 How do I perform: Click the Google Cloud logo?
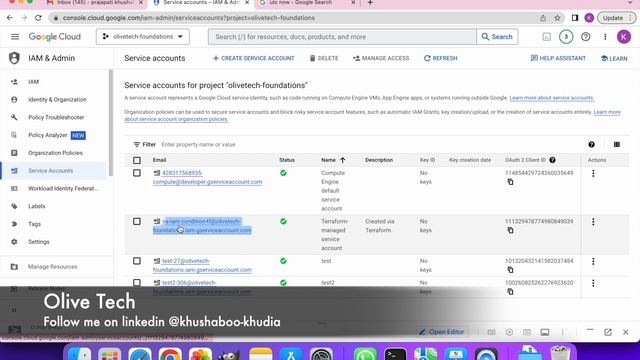point(55,37)
